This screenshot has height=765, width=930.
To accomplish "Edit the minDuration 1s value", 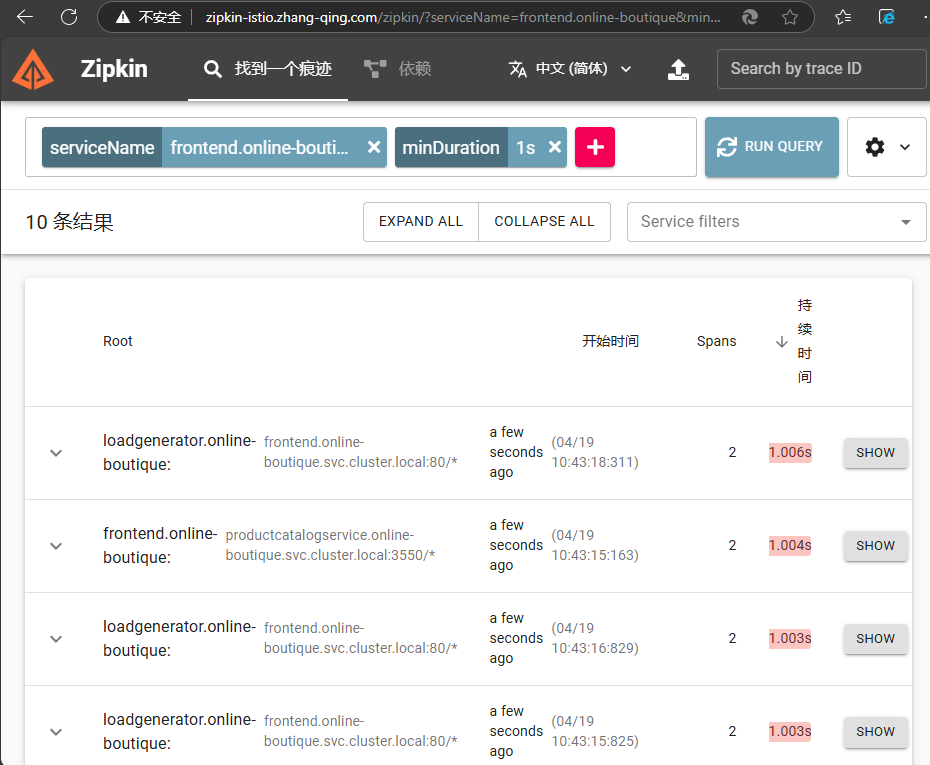I will coord(525,147).
